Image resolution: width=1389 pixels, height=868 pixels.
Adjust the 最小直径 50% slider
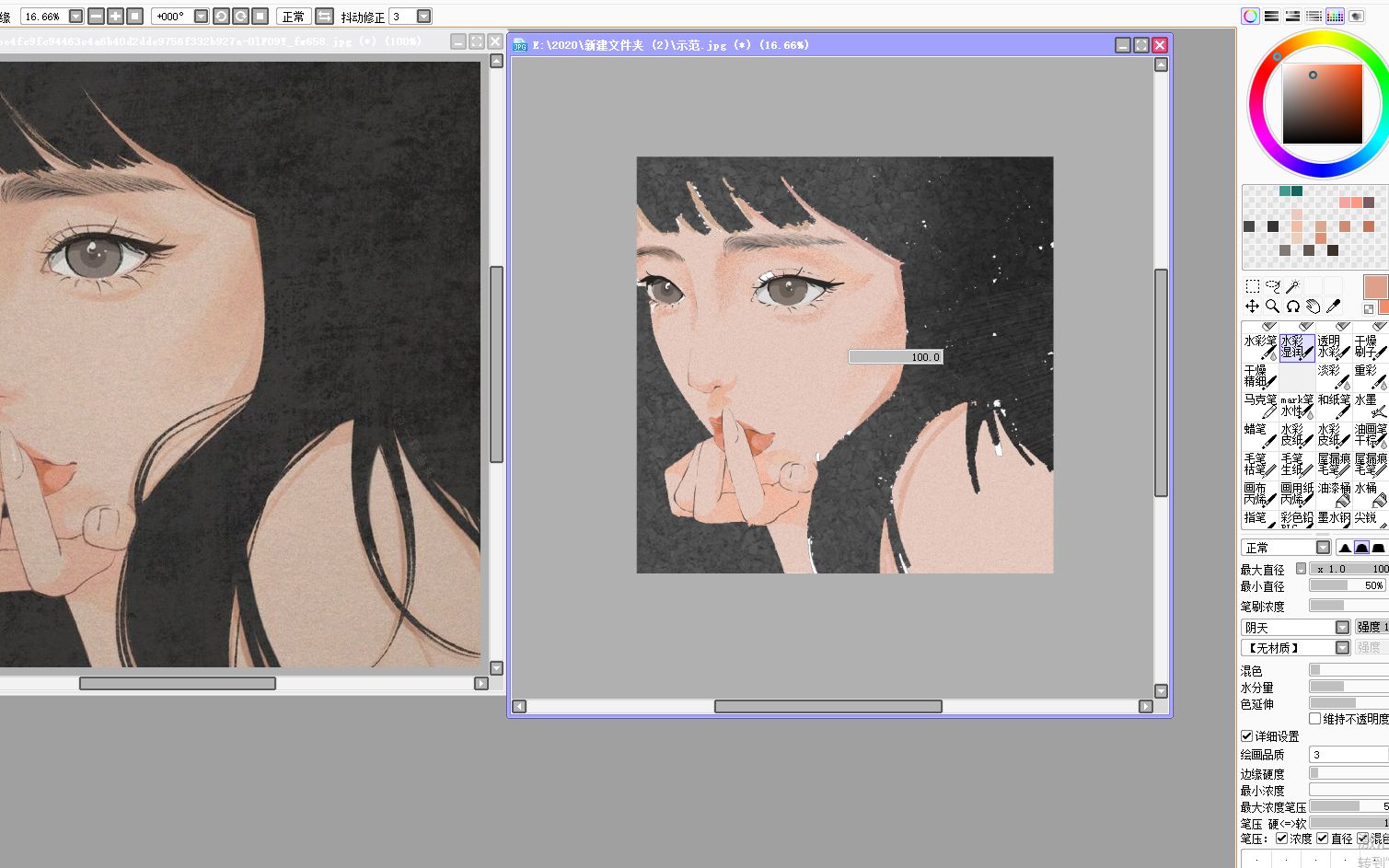tap(1348, 585)
